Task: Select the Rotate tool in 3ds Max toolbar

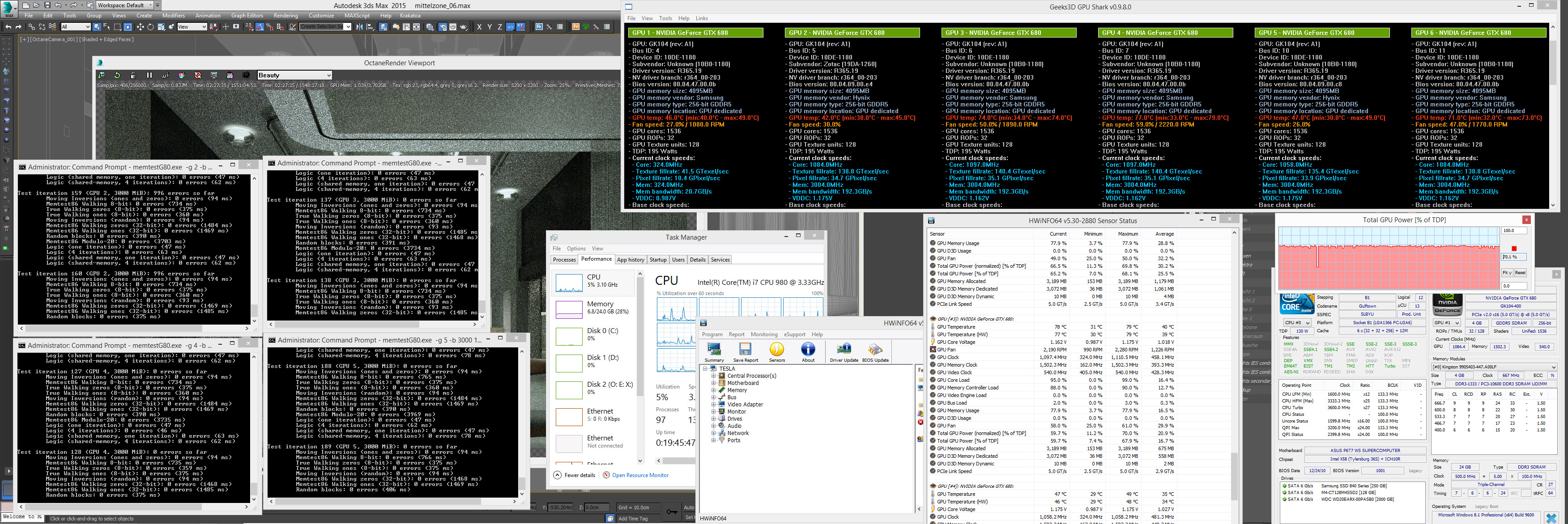Action: click(x=150, y=27)
